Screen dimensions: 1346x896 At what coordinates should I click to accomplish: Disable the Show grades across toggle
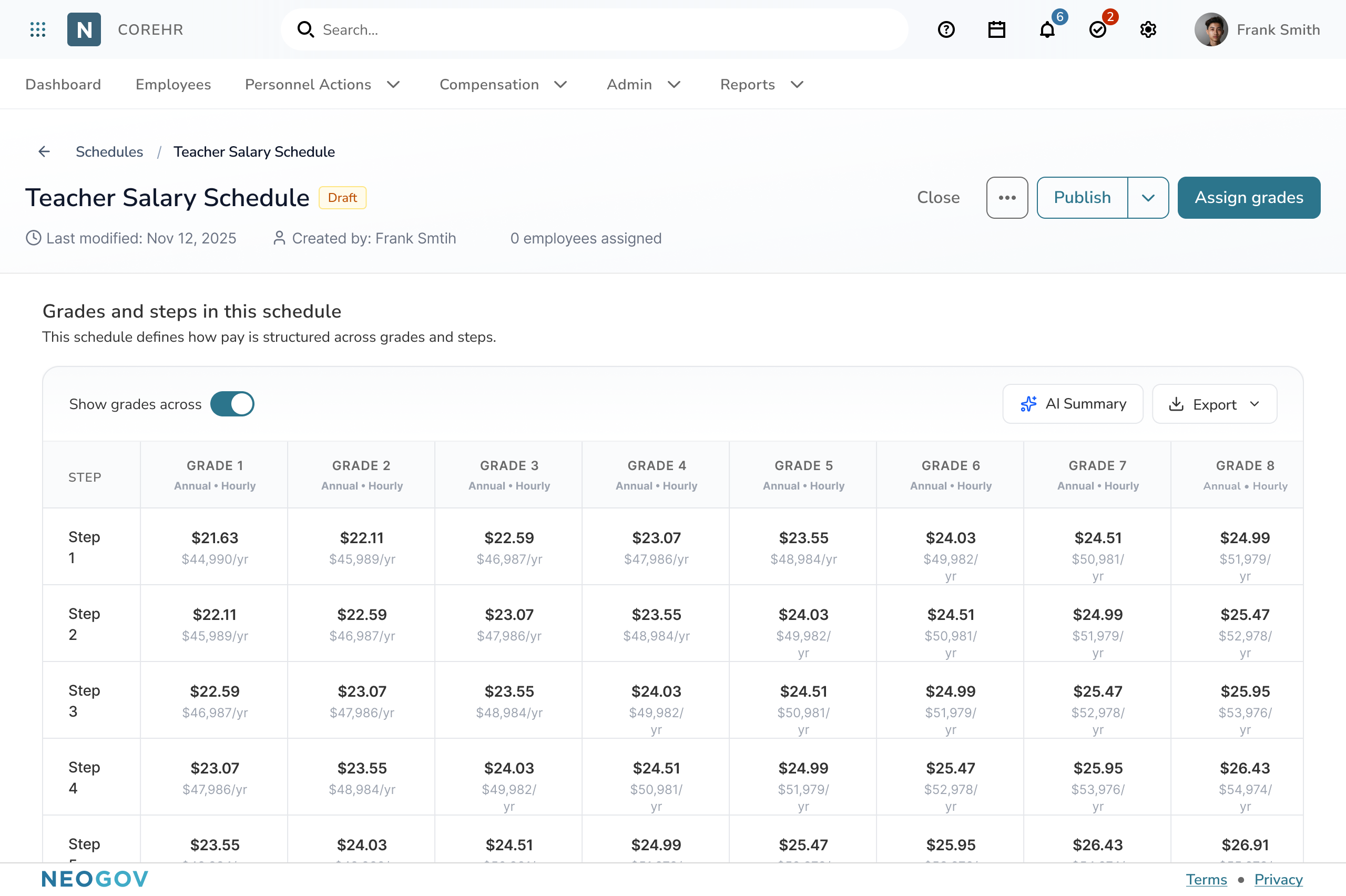(232, 403)
